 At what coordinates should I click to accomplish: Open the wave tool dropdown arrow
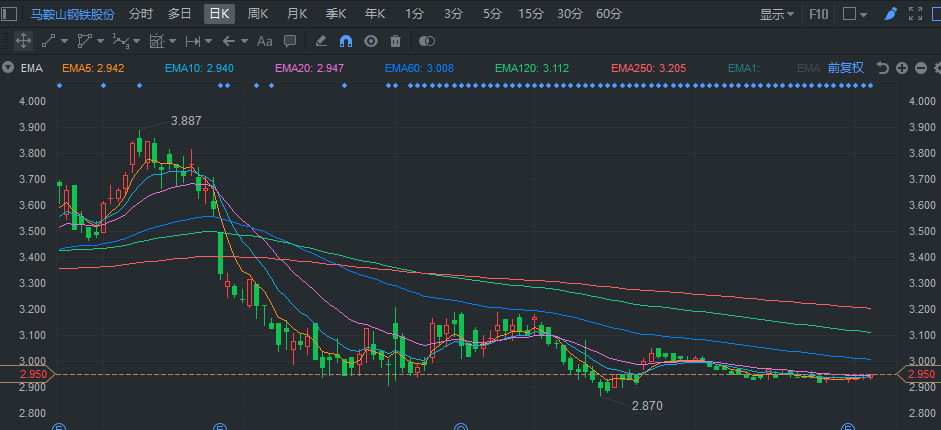[137, 41]
